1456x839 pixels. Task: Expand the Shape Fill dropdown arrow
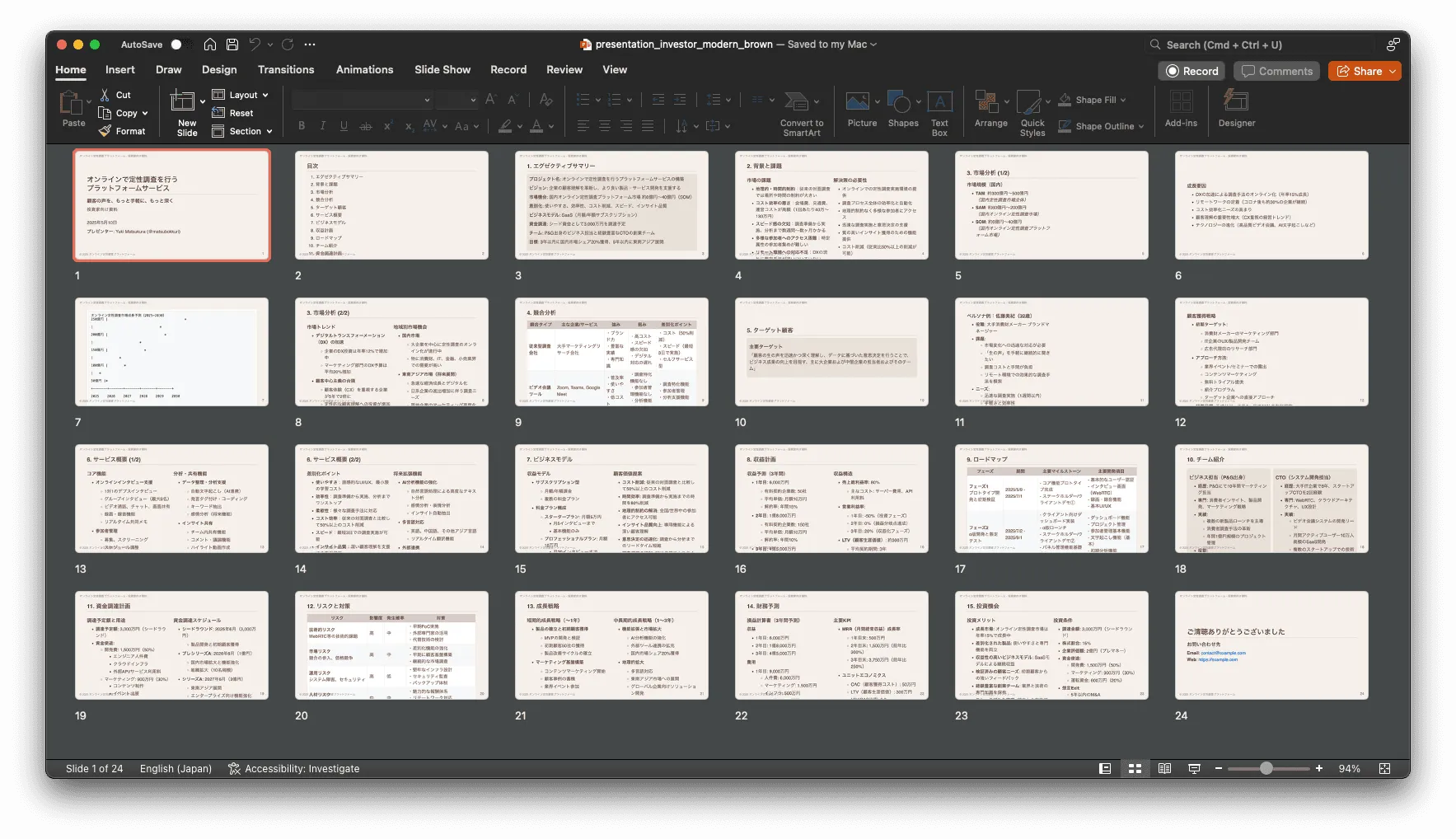1123,100
